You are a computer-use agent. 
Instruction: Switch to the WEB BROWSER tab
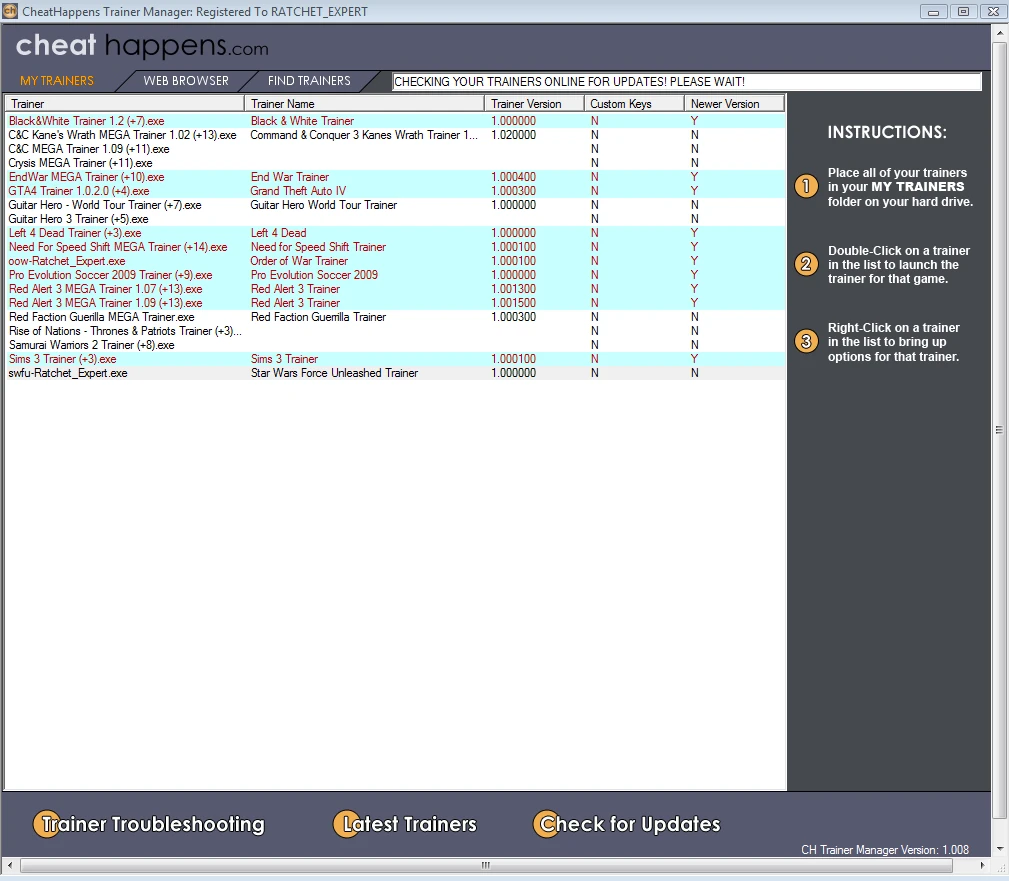coord(186,81)
